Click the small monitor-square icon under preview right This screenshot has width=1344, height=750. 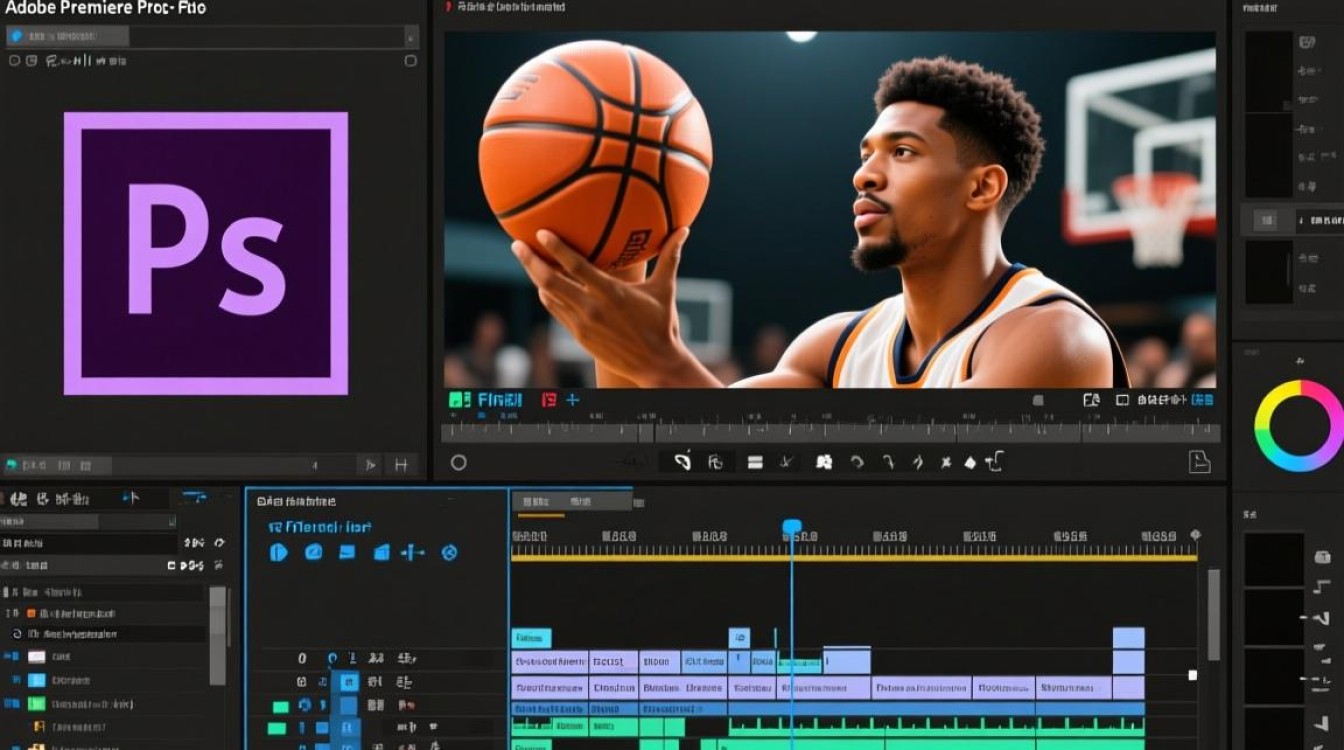pos(1122,400)
